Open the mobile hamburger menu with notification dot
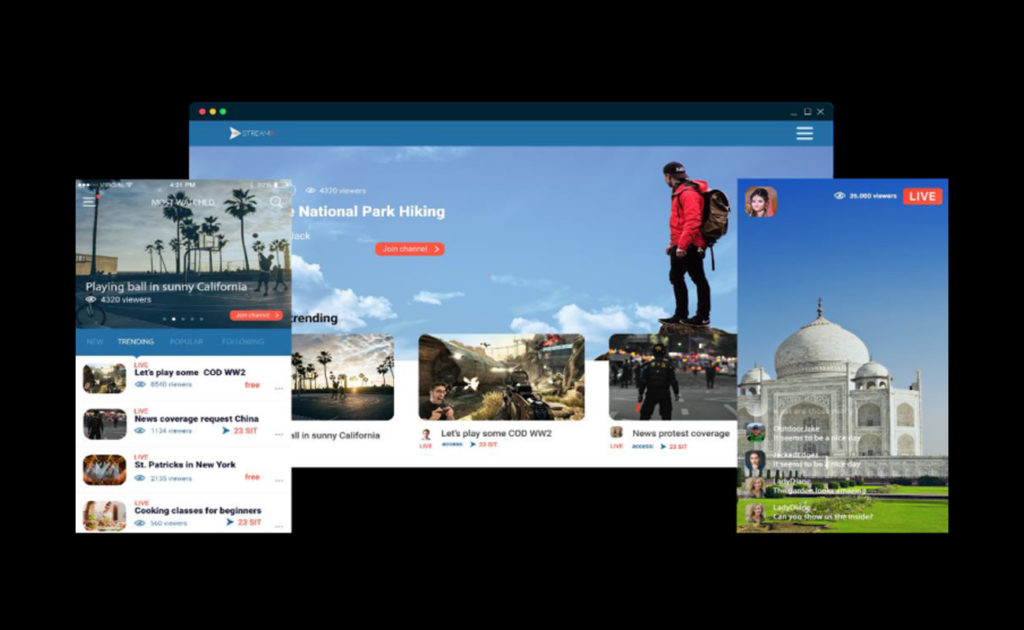The image size is (1024, 630). [90, 201]
